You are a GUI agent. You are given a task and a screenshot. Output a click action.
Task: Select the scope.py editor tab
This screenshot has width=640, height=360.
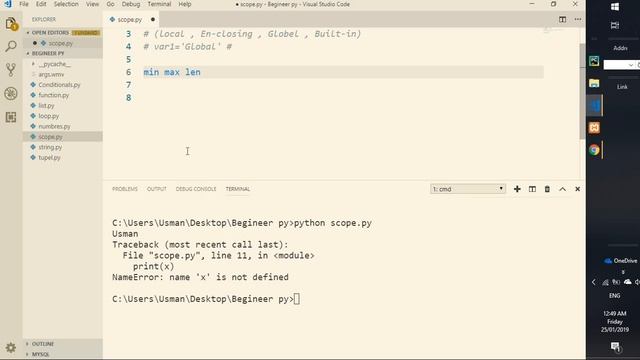click(x=130, y=20)
